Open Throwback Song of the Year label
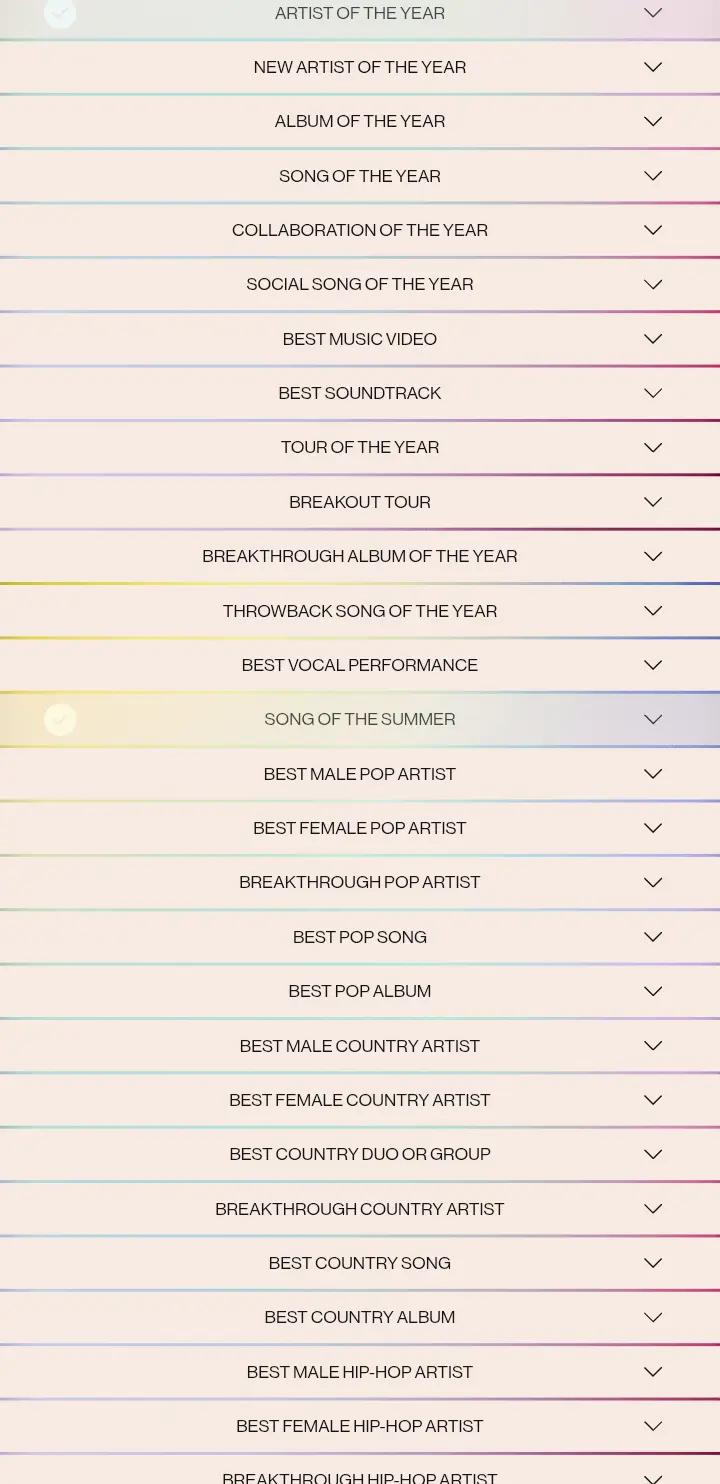 click(x=360, y=611)
